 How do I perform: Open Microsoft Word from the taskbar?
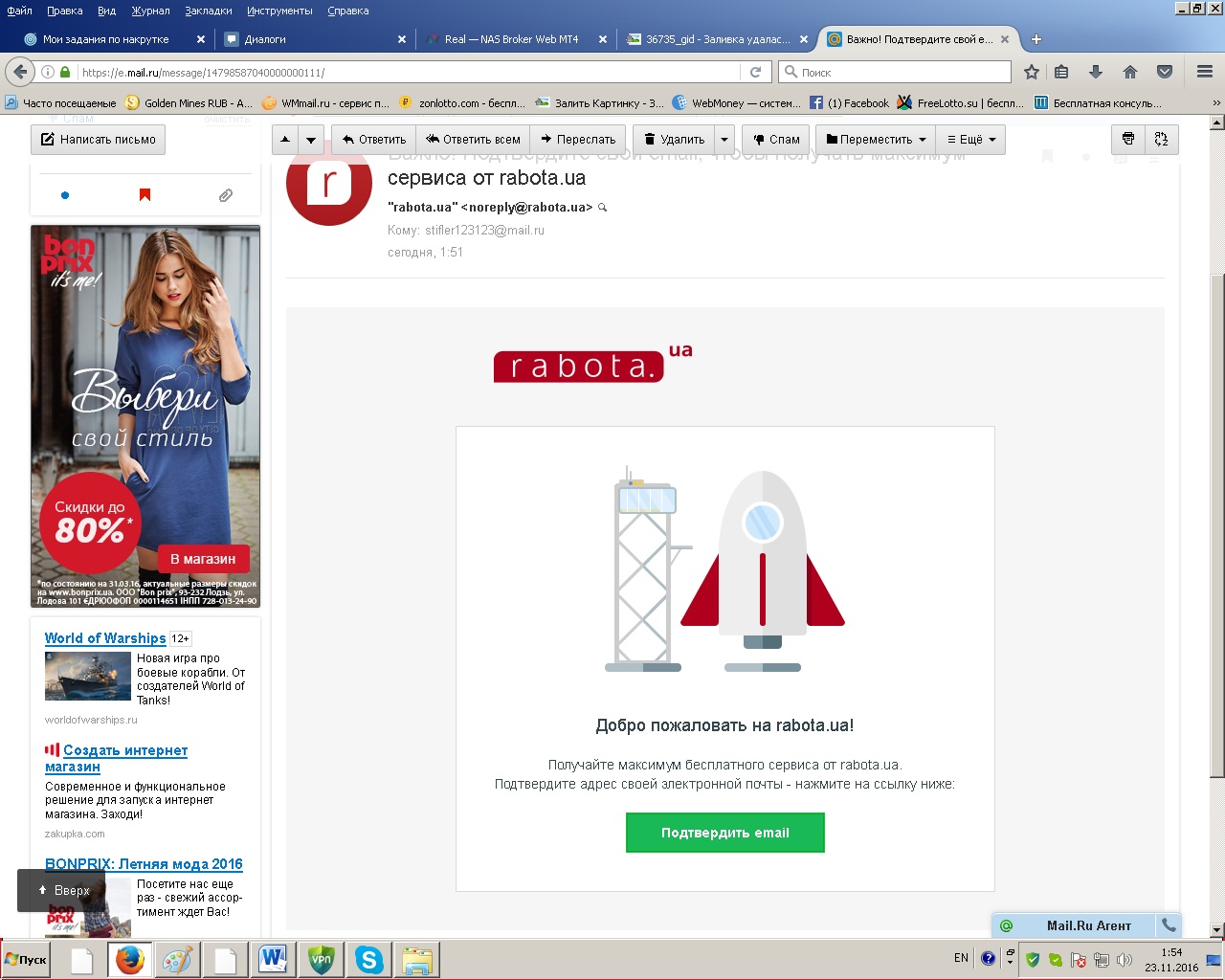click(x=273, y=959)
